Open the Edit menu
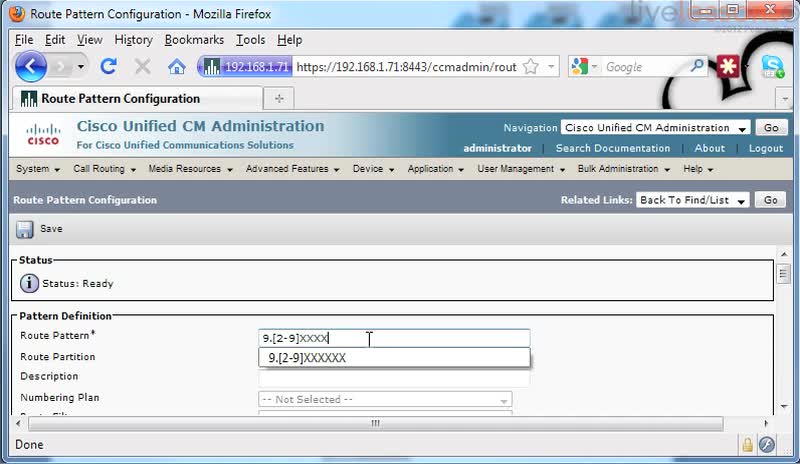 click(x=55, y=40)
